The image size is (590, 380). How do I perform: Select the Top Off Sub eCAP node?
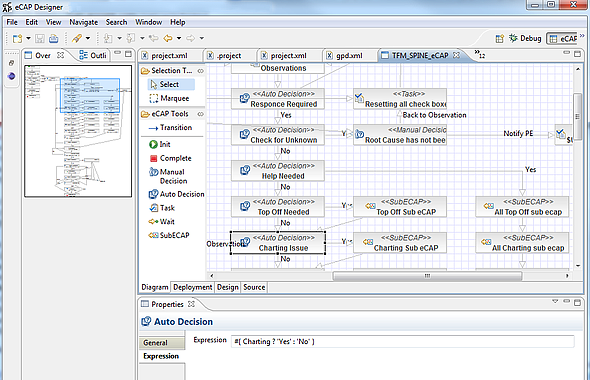[400, 207]
